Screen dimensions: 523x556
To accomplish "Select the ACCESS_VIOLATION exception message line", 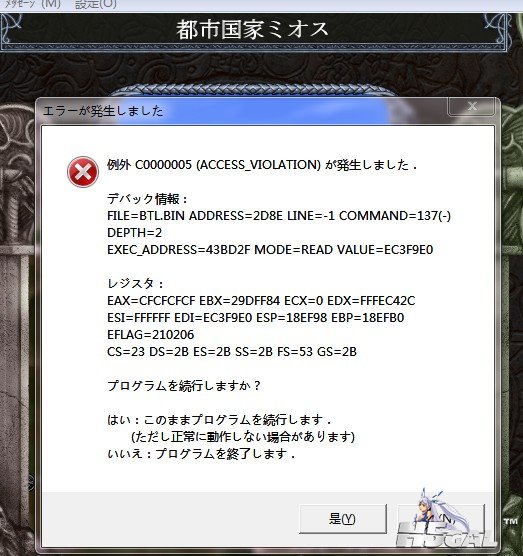I will coord(262,165).
